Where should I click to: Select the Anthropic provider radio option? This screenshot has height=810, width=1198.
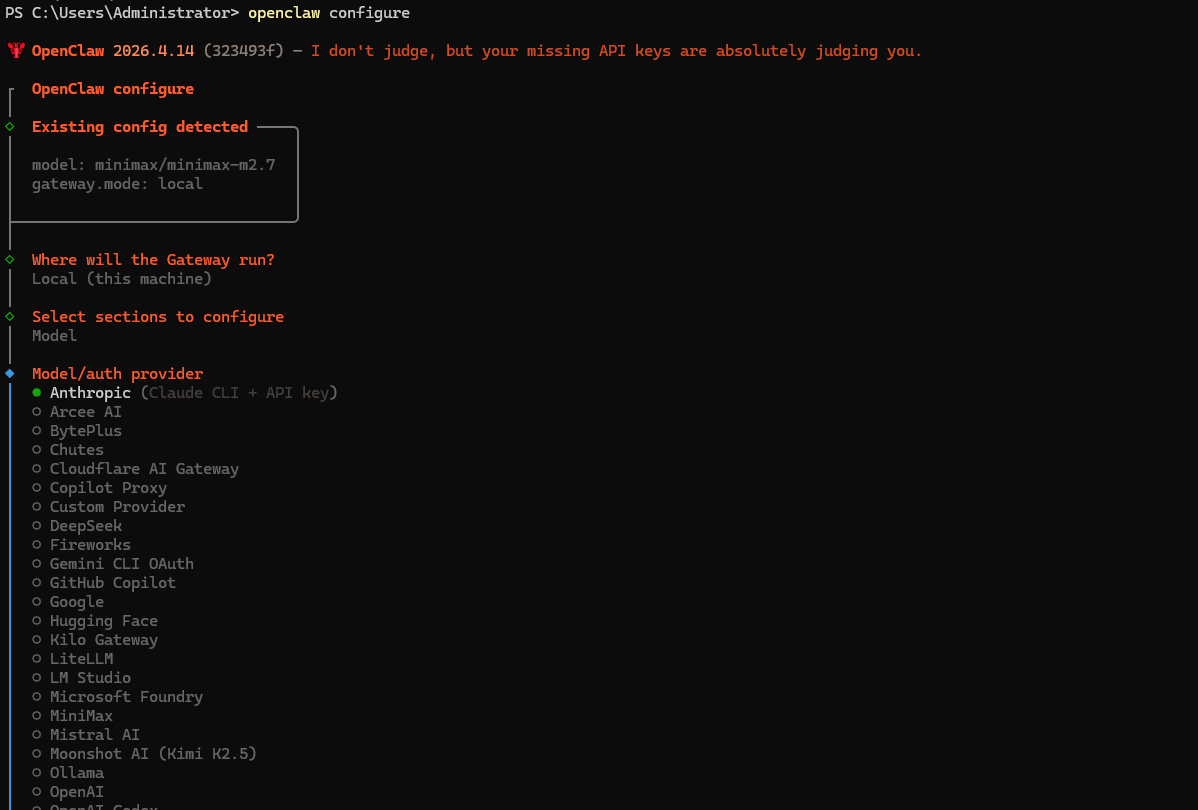(x=90, y=393)
